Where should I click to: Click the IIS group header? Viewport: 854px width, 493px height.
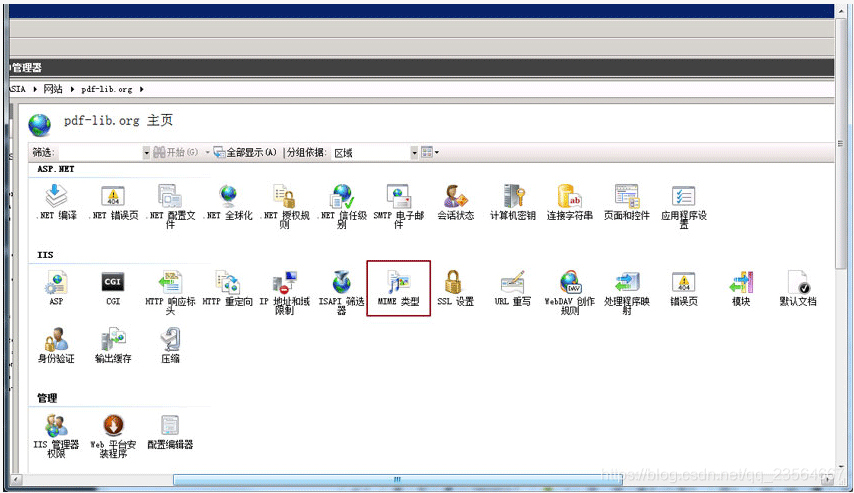click(45, 255)
